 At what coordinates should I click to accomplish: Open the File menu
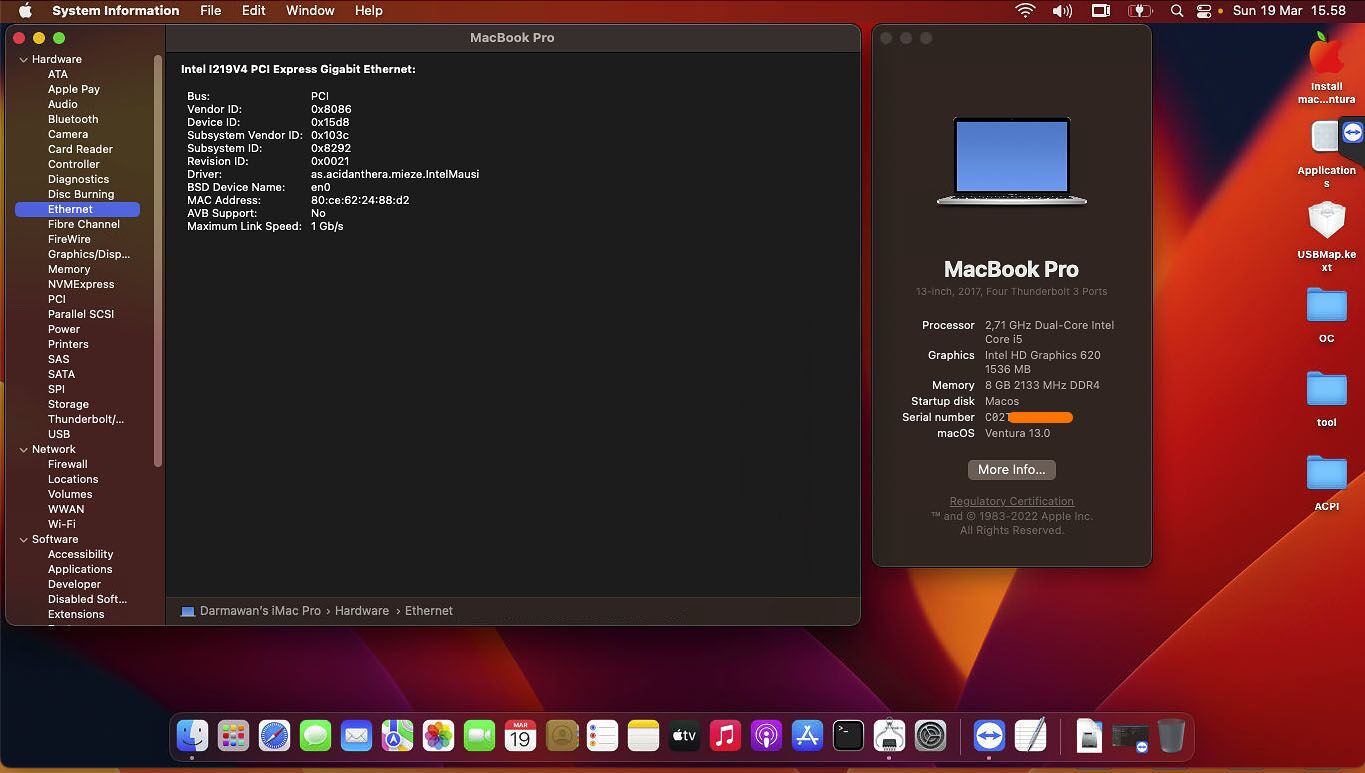[210, 11]
